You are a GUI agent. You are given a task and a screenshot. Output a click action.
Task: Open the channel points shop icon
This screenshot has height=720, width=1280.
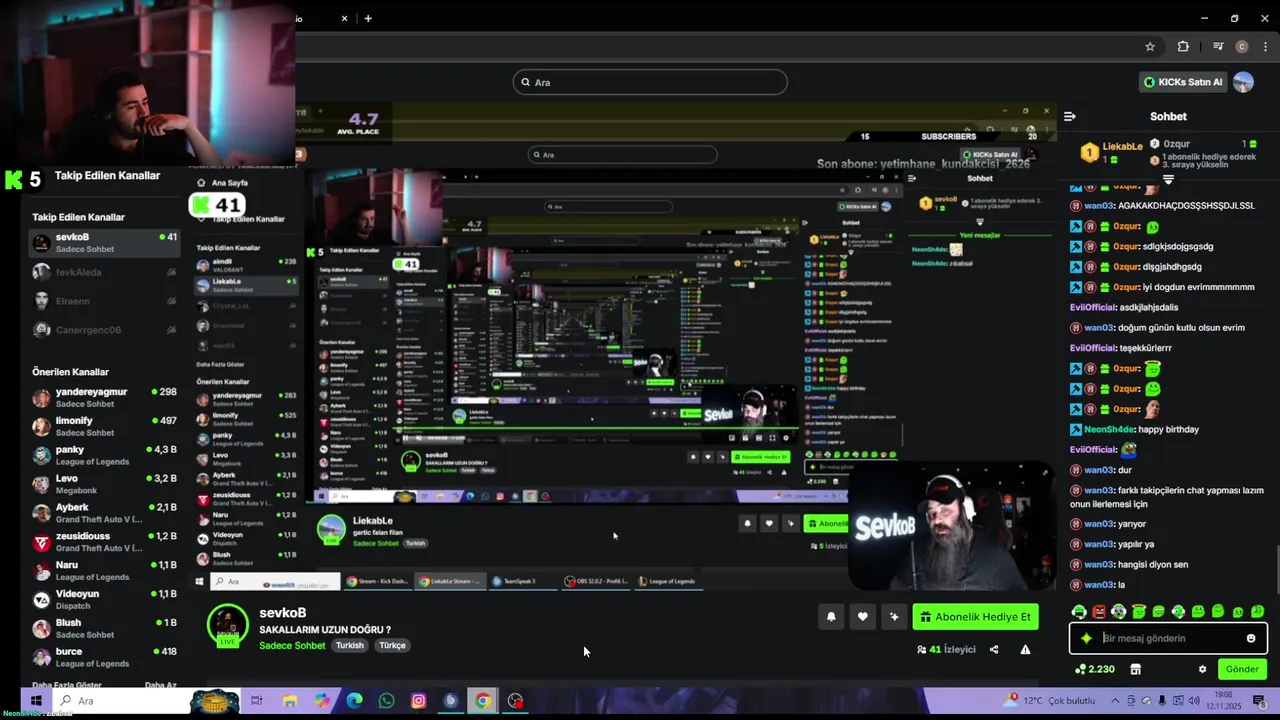tap(1135, 669)
